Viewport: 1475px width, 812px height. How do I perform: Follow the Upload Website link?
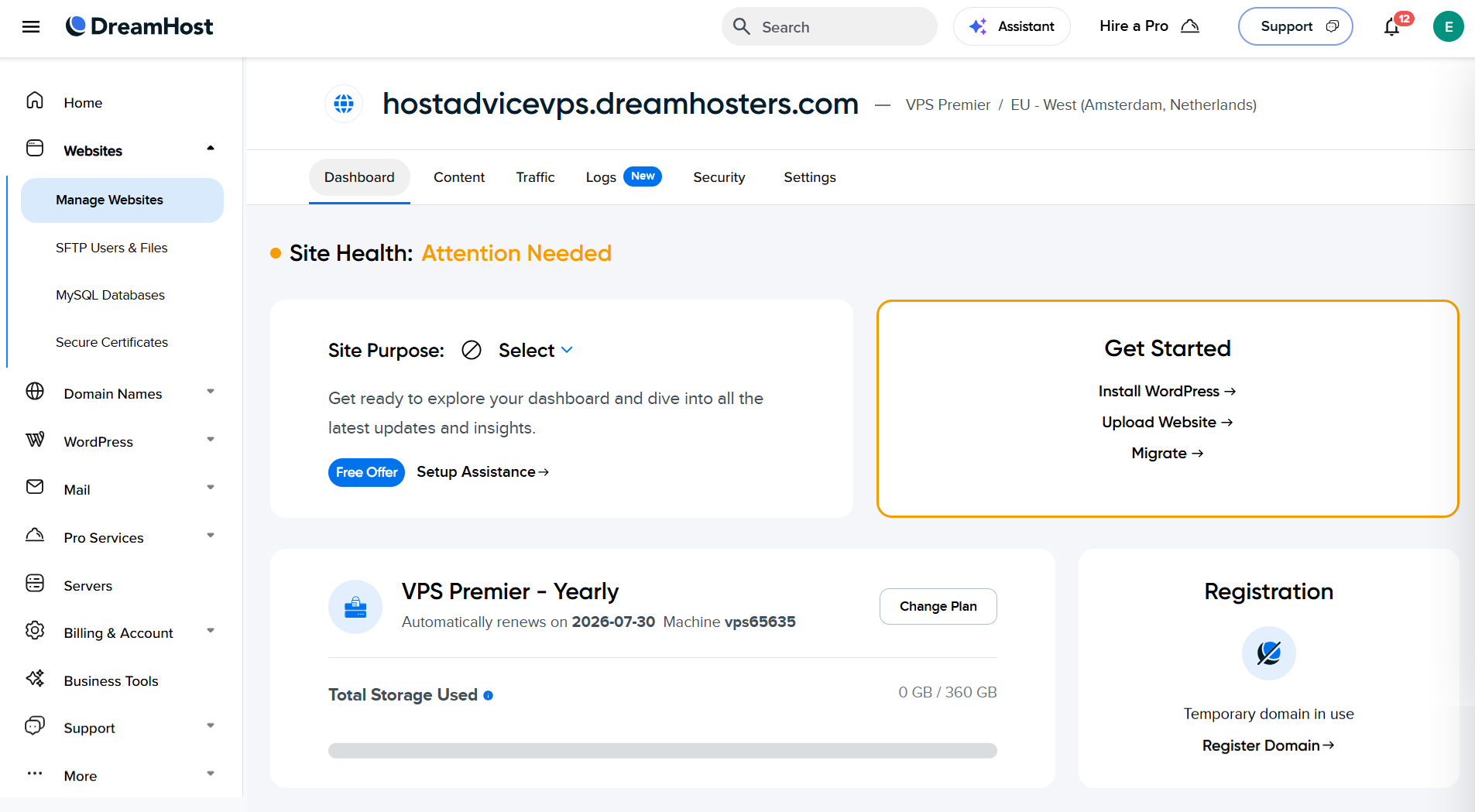(1167, 422)
